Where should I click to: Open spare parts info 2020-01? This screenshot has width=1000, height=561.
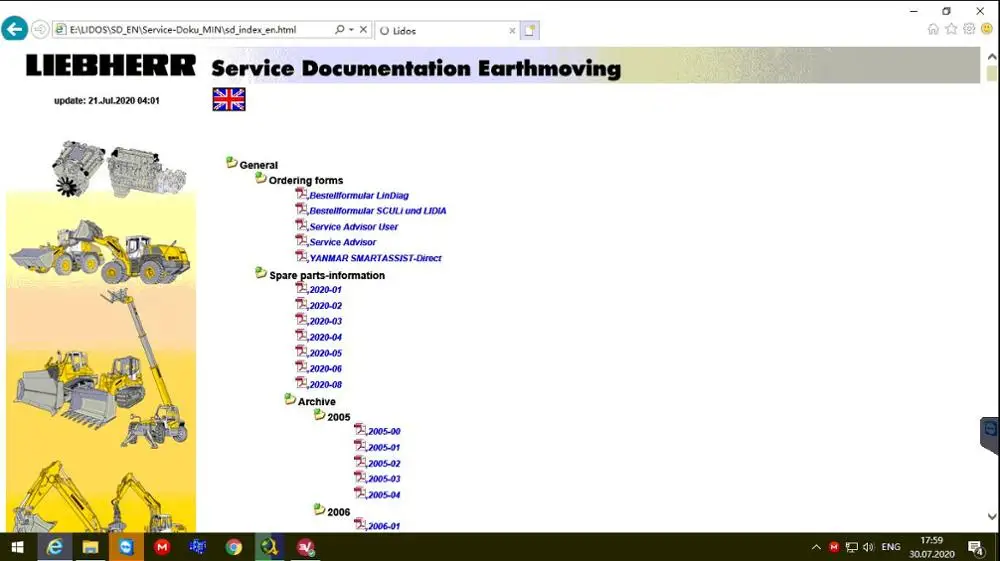[325, 289]
